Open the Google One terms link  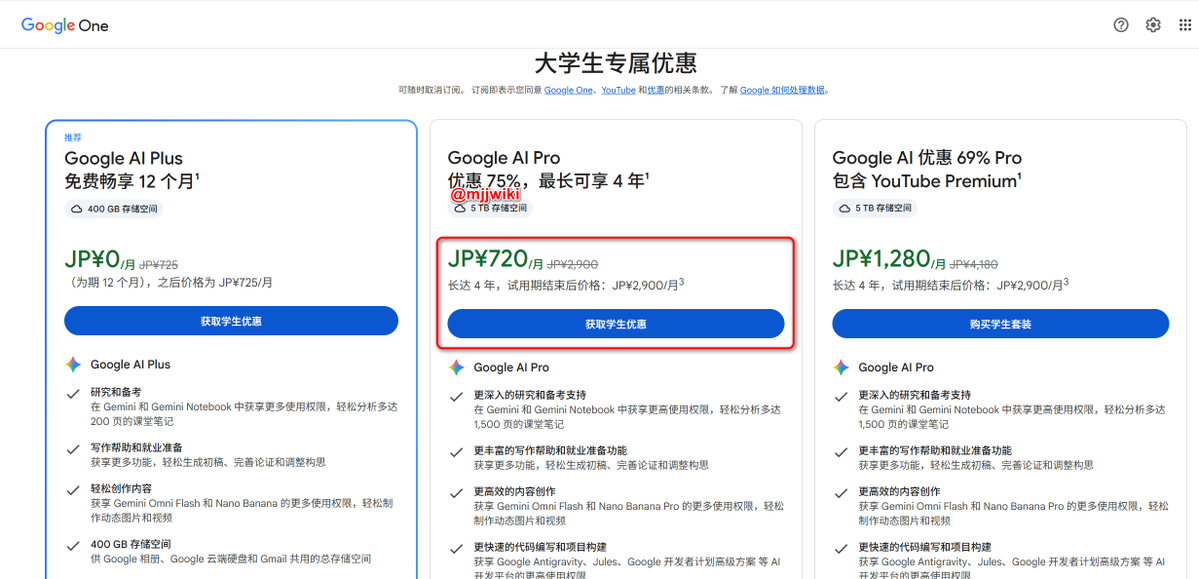click(x=569, y=90)
